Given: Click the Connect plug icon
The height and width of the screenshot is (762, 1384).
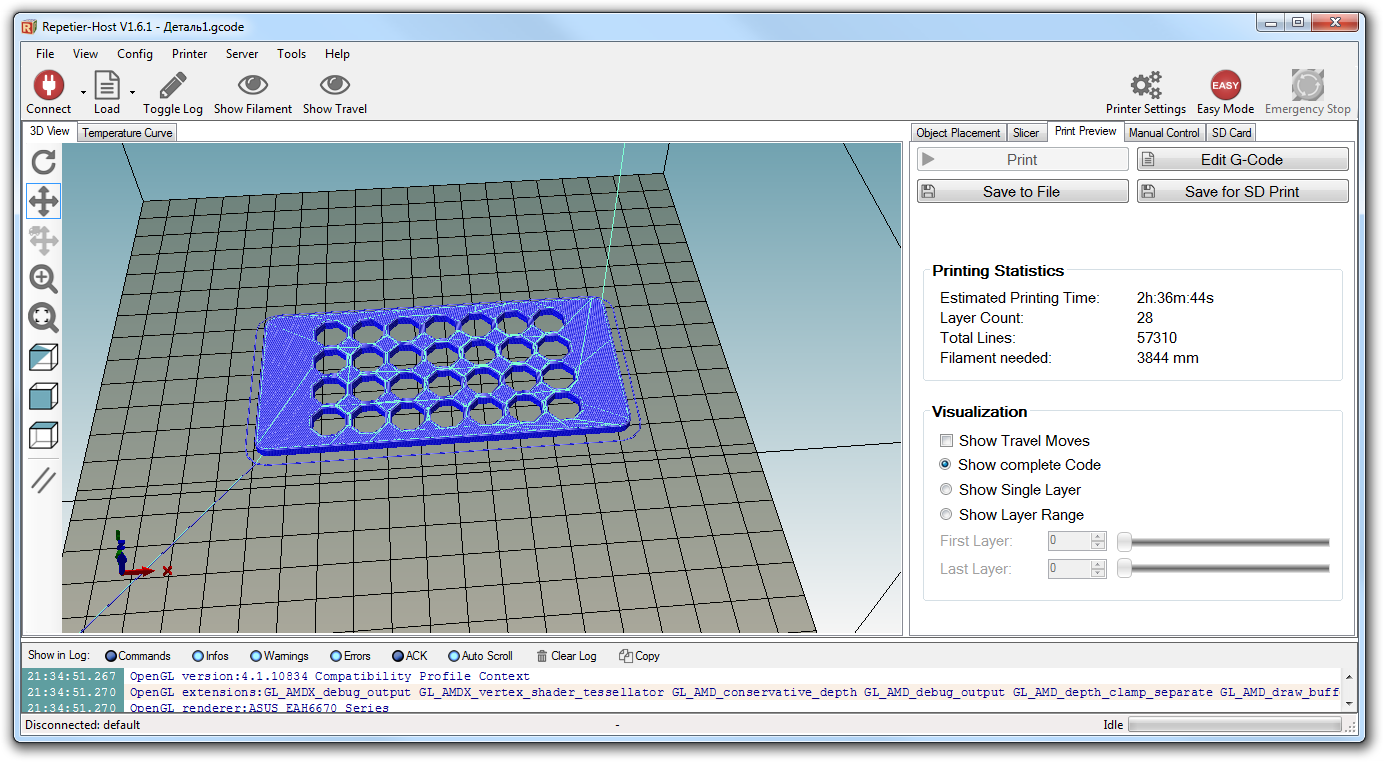Looking at the screenshot, I should coord(48,85).
